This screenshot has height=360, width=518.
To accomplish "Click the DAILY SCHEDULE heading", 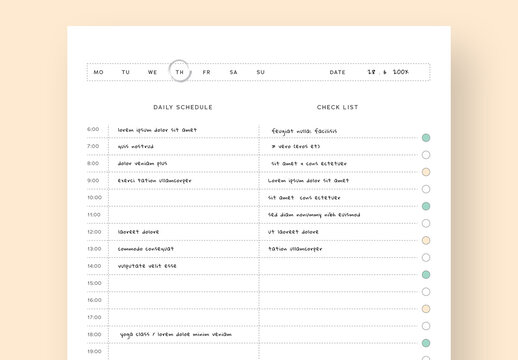I will tap(183, 107).
